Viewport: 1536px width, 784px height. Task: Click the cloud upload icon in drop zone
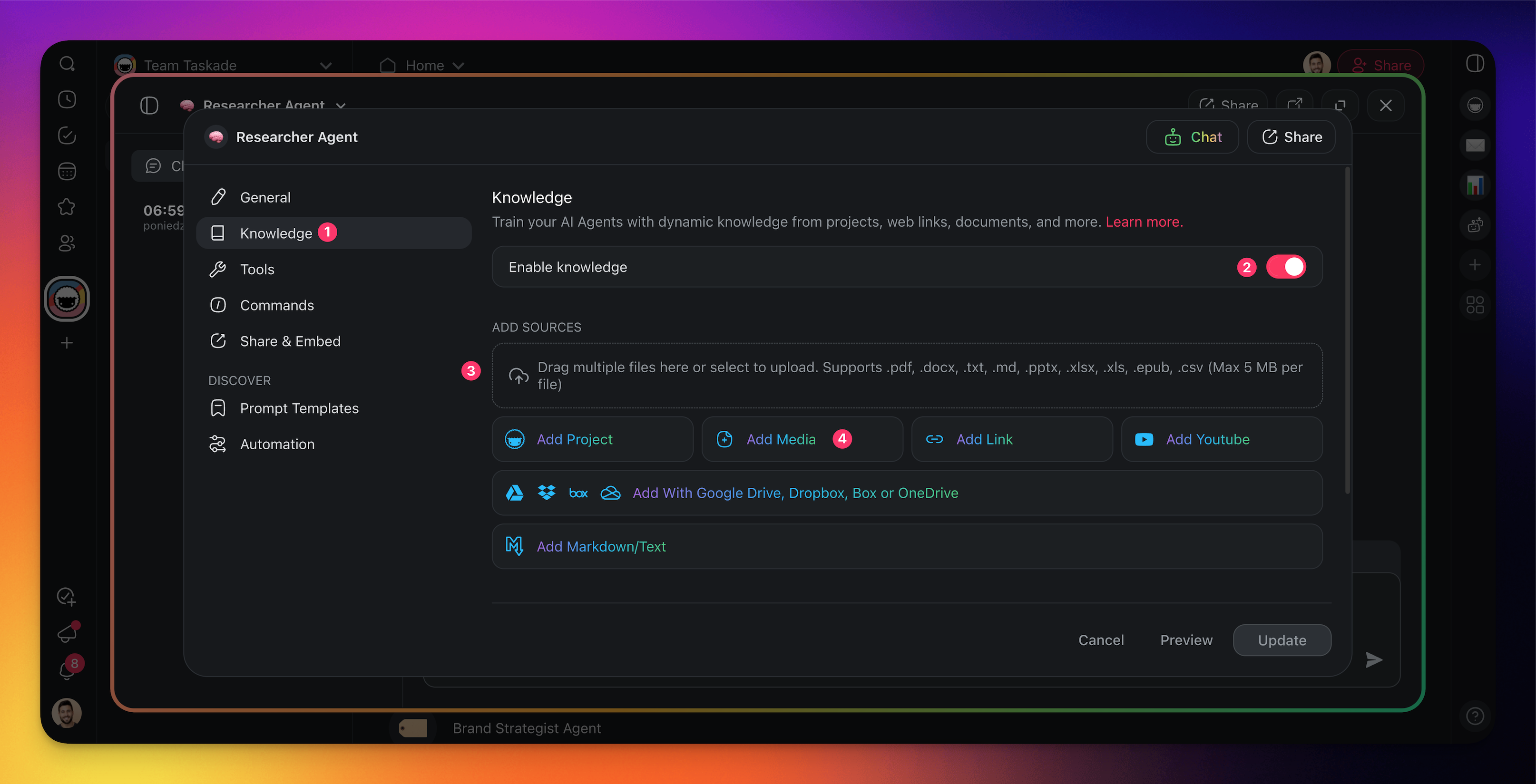coord(518,376)
